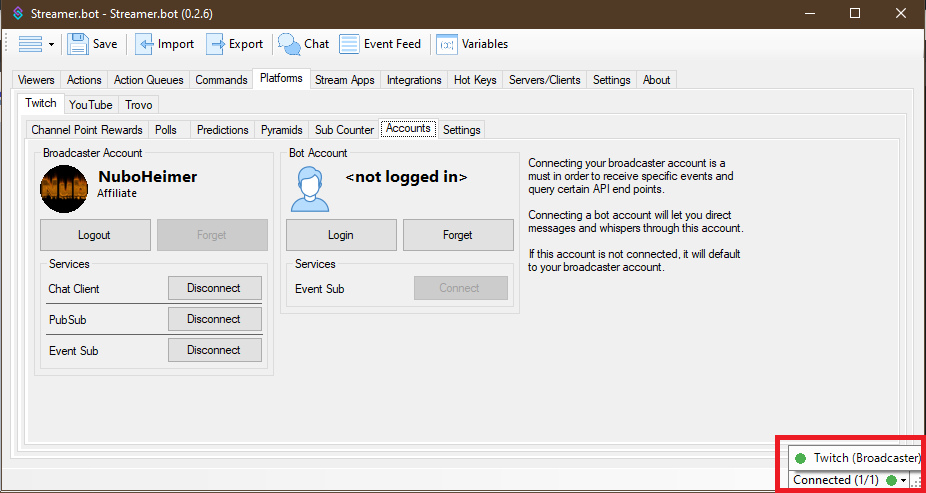Switch to the Hot Keys tab
Image resolution: width=926 pixels, height=493 pixels.
point(475,80)
